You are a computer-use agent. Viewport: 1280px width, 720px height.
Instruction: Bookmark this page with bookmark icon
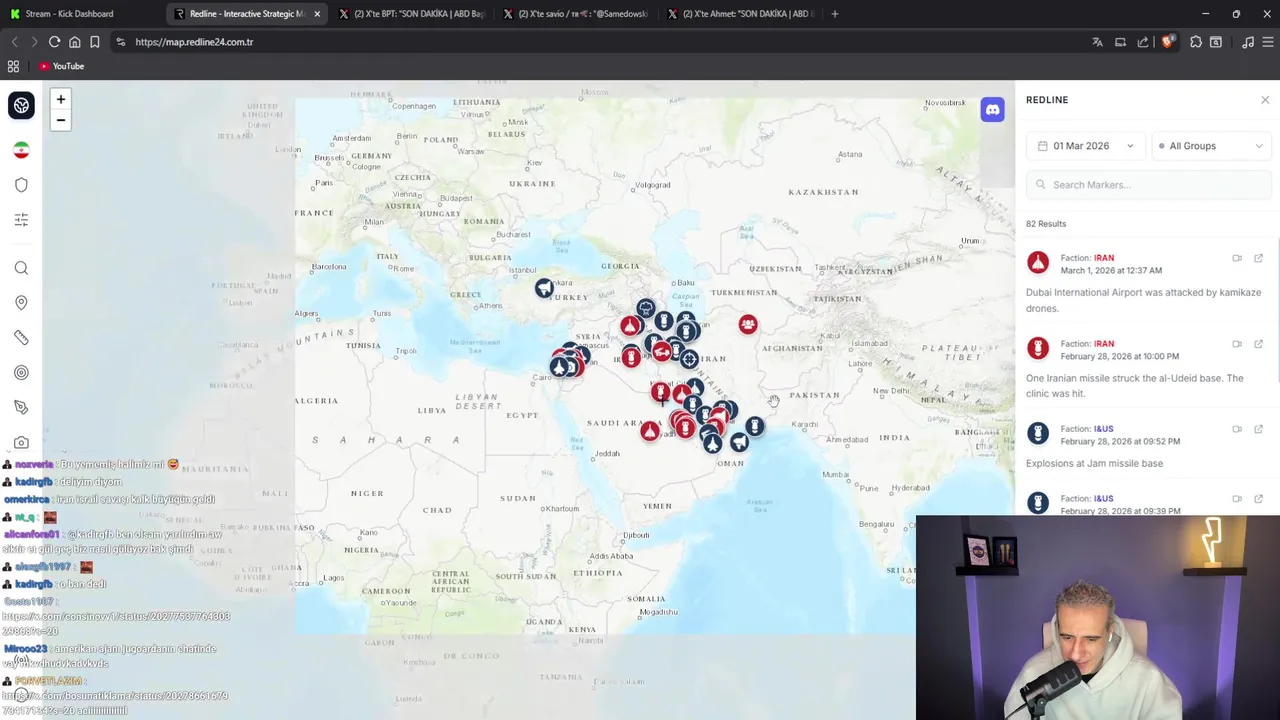pyautogui.click(x=94, y=42)
